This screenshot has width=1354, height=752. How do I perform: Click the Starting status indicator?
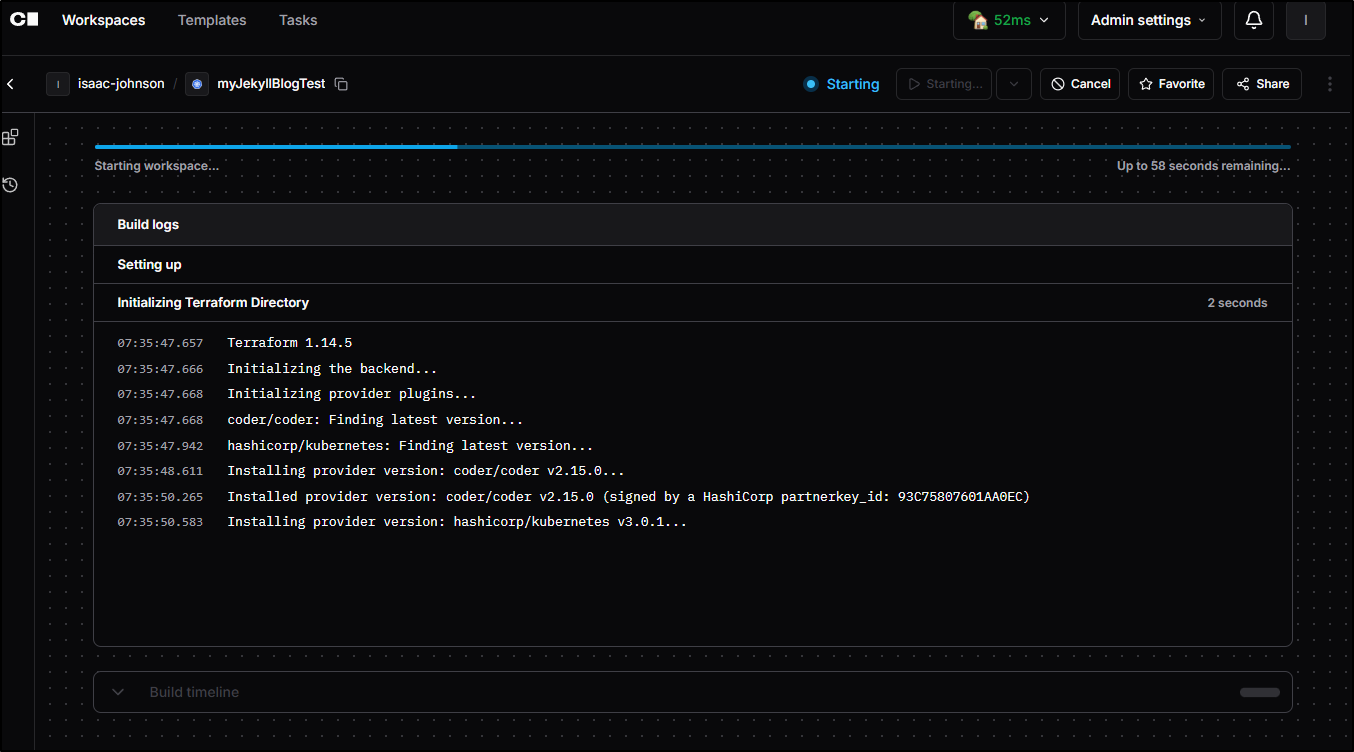coord(841,84)
